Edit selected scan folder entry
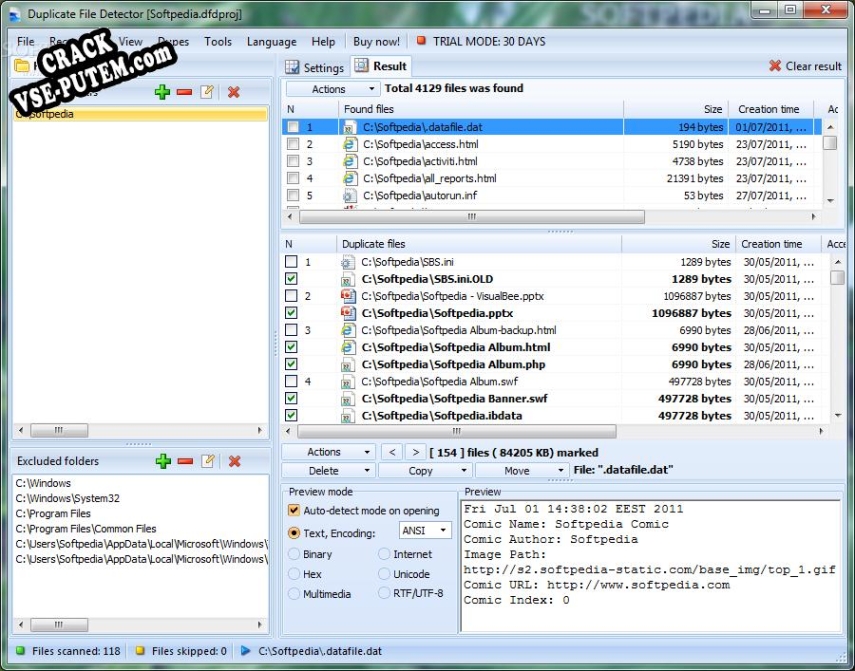The image size is (855, 671). coord(207,92)
